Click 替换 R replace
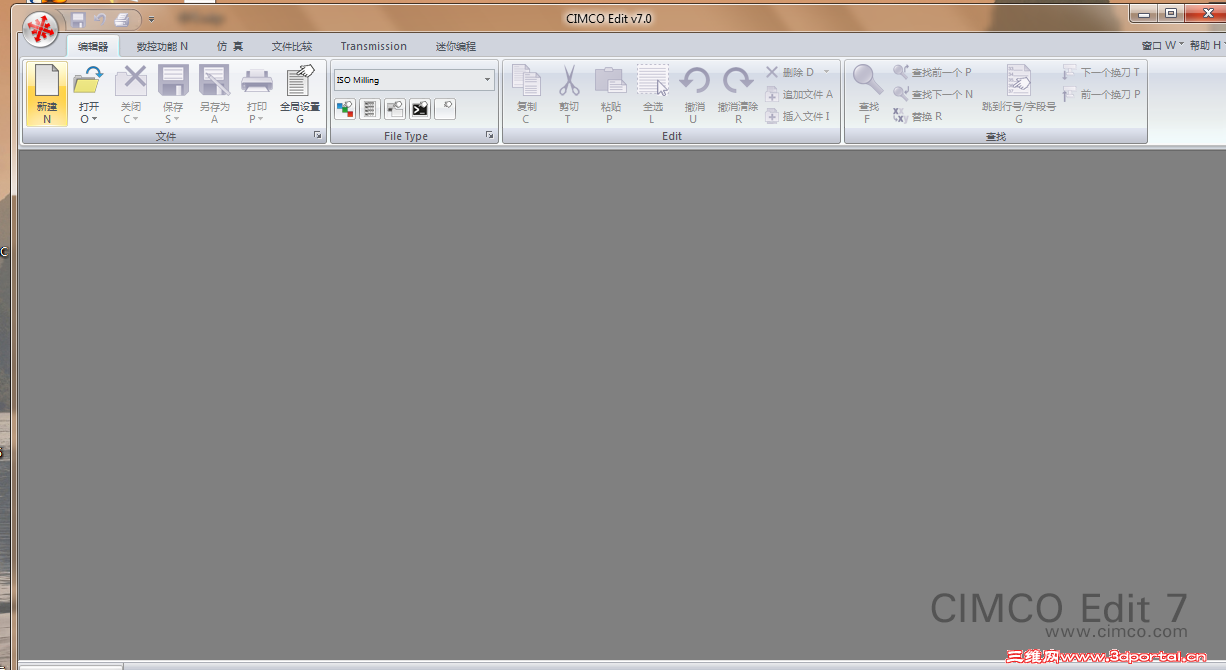The height and width of the screenshot is (670, 1226). (917, 116)
